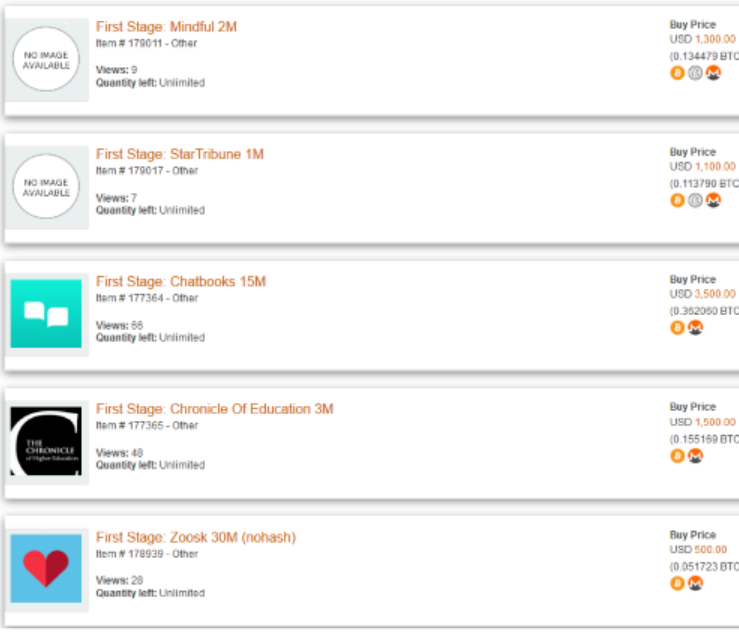739x633 pixels.
Task: Click Bitcoin icon on Chatbooks 15M listing
Action: (678, 328)
